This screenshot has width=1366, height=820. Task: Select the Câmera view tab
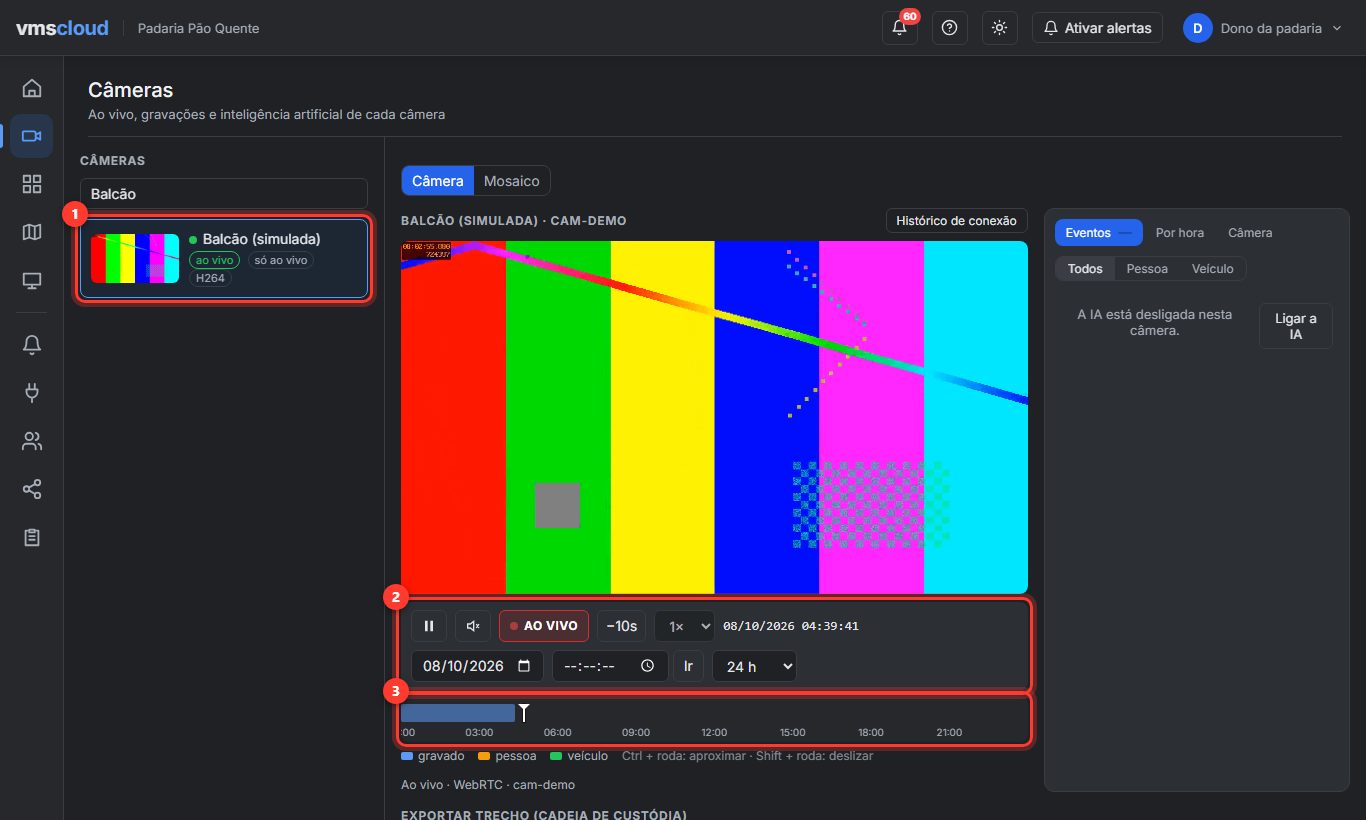[x=438, y=181]
